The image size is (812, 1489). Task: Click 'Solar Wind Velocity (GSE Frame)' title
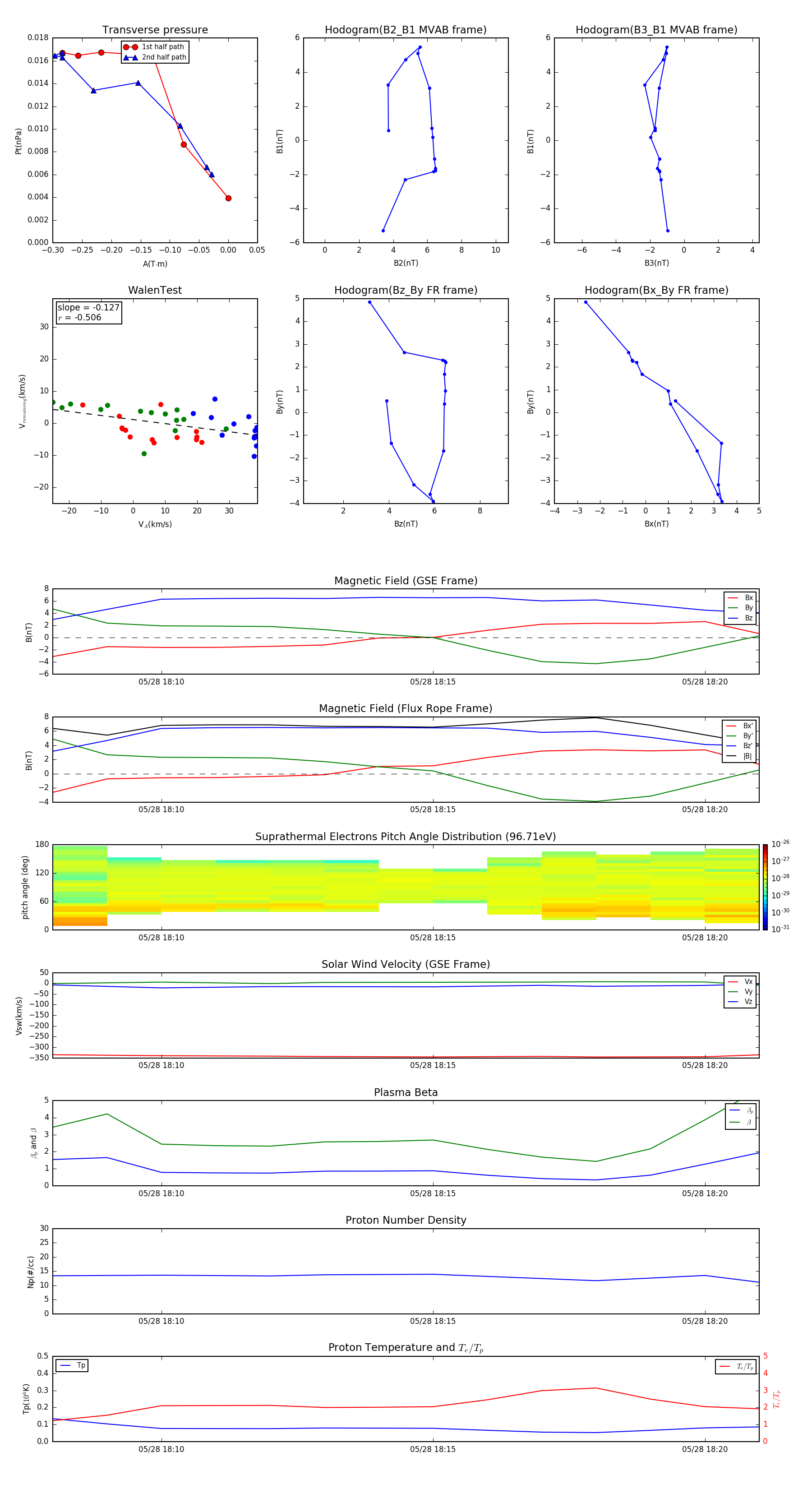tap(406, 965)
